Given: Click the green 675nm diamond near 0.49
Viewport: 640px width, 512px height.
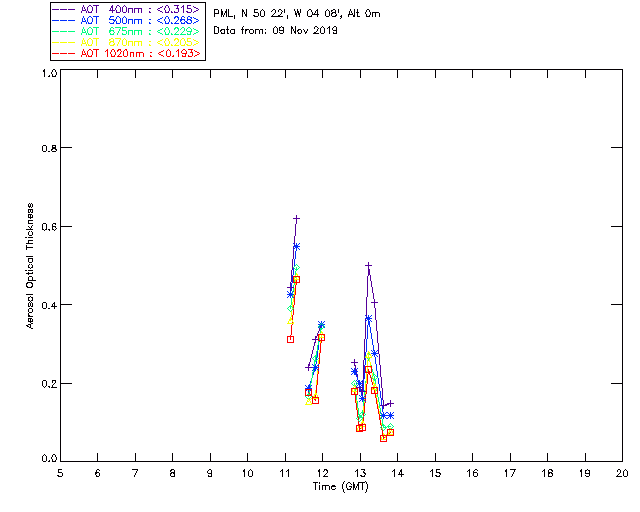Looking at the screenshot, I should point(297,268).
